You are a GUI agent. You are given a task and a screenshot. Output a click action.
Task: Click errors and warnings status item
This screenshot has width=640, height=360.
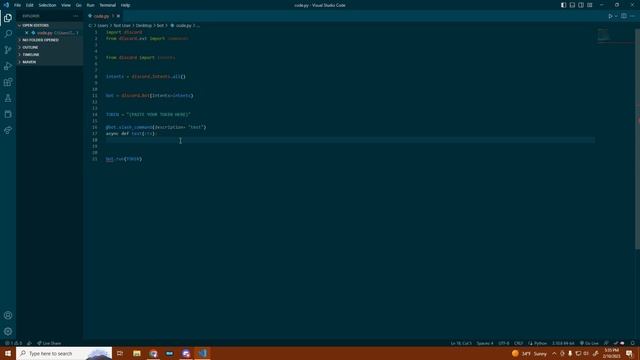point(13,343)
